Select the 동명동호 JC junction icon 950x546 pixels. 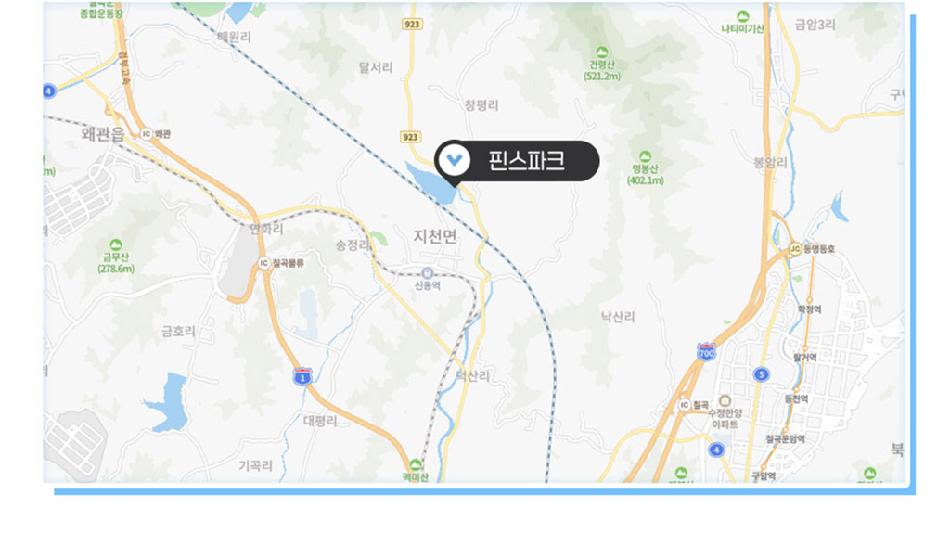(796, 248)
